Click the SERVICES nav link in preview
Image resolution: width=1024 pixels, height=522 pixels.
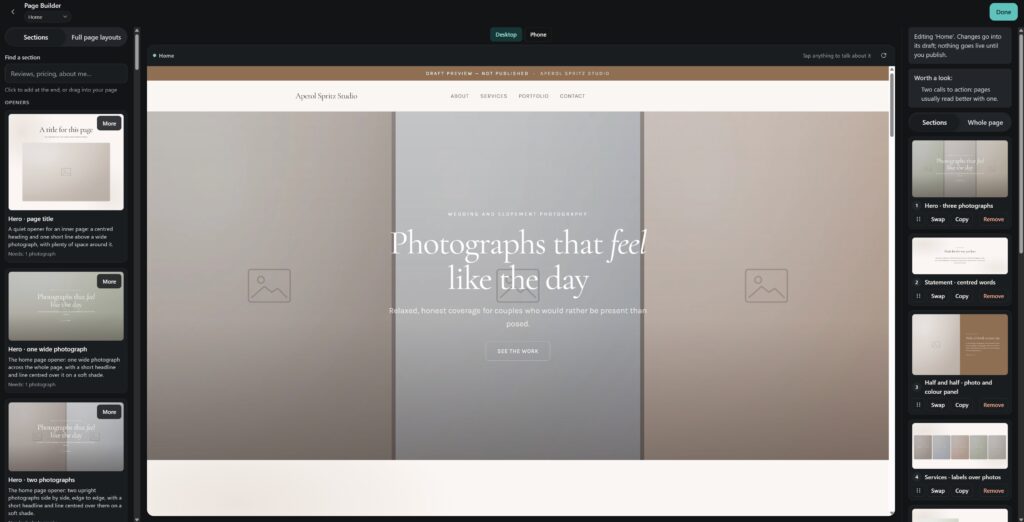[494, 96]
